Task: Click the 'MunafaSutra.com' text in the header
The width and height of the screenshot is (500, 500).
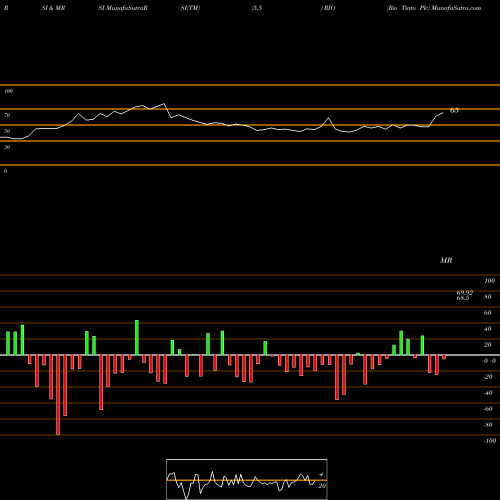Action: pyautogui.click(x=456, y=8)
